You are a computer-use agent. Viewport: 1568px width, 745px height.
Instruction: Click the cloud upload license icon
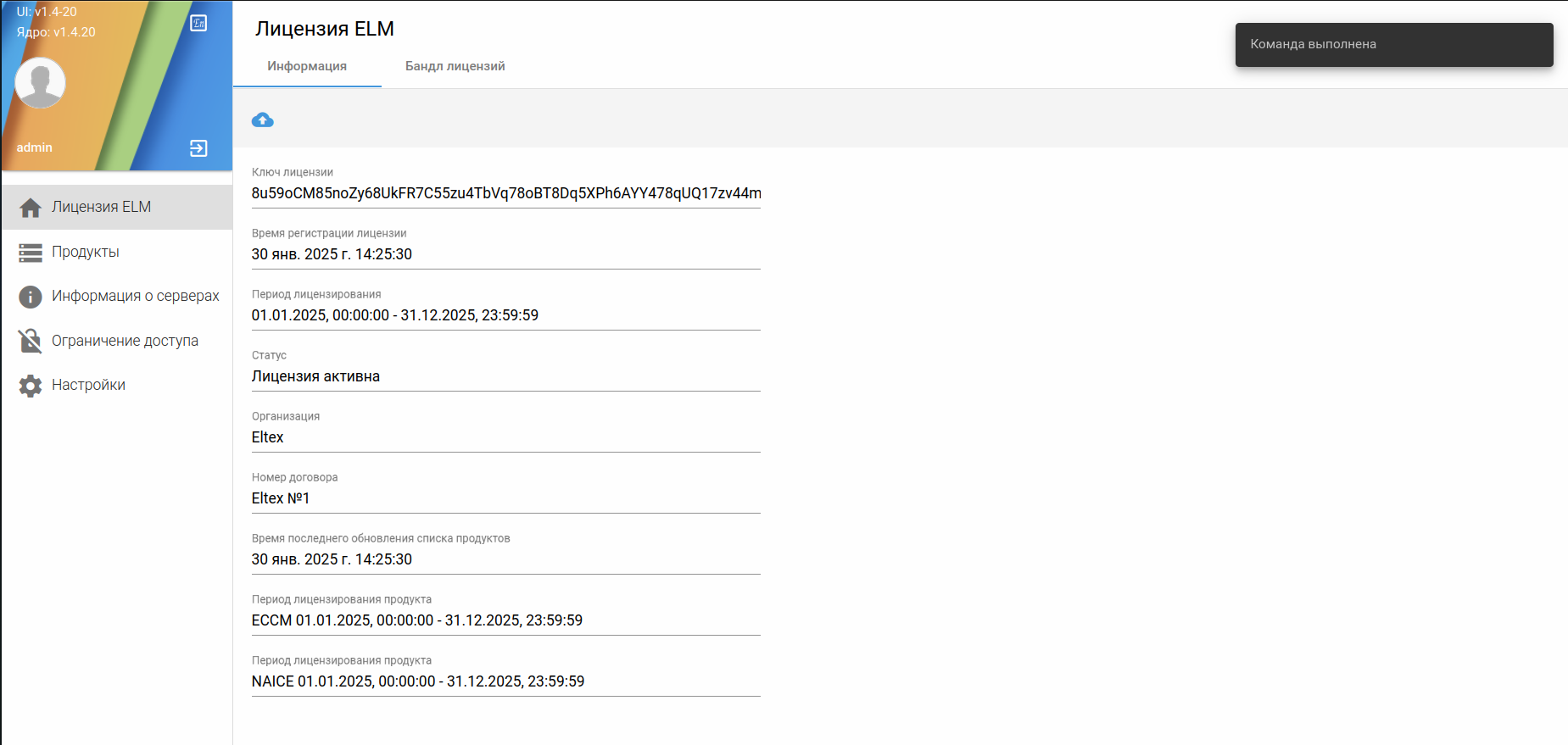pyautogui.click(x=263, y=120)
